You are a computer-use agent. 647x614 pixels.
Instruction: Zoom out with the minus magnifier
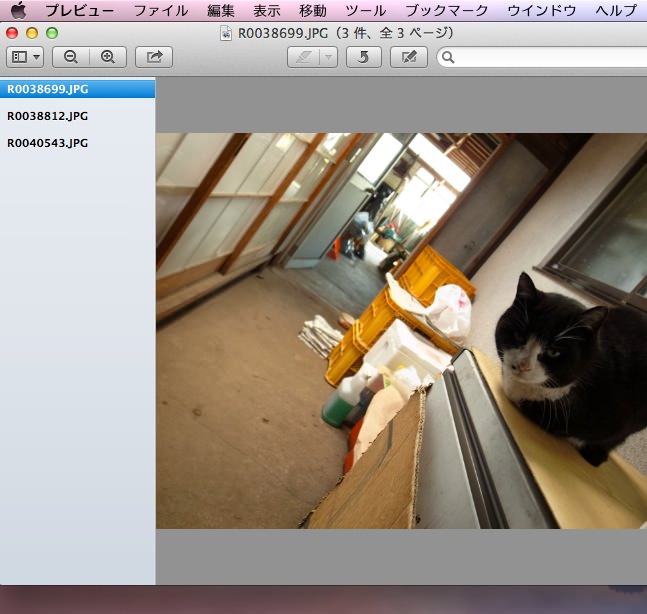pyautogui.click(x=71, y=57)
